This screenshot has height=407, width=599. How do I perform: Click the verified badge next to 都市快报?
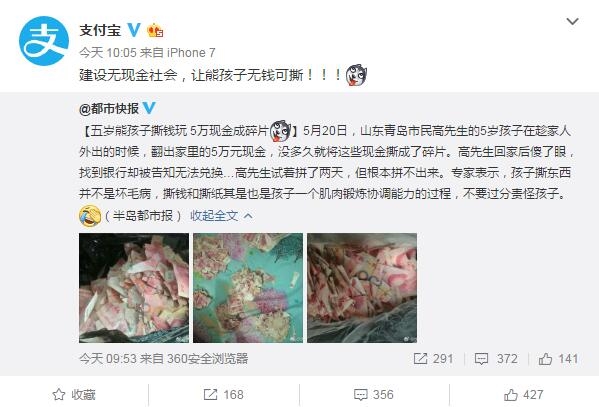coord(149,108)
